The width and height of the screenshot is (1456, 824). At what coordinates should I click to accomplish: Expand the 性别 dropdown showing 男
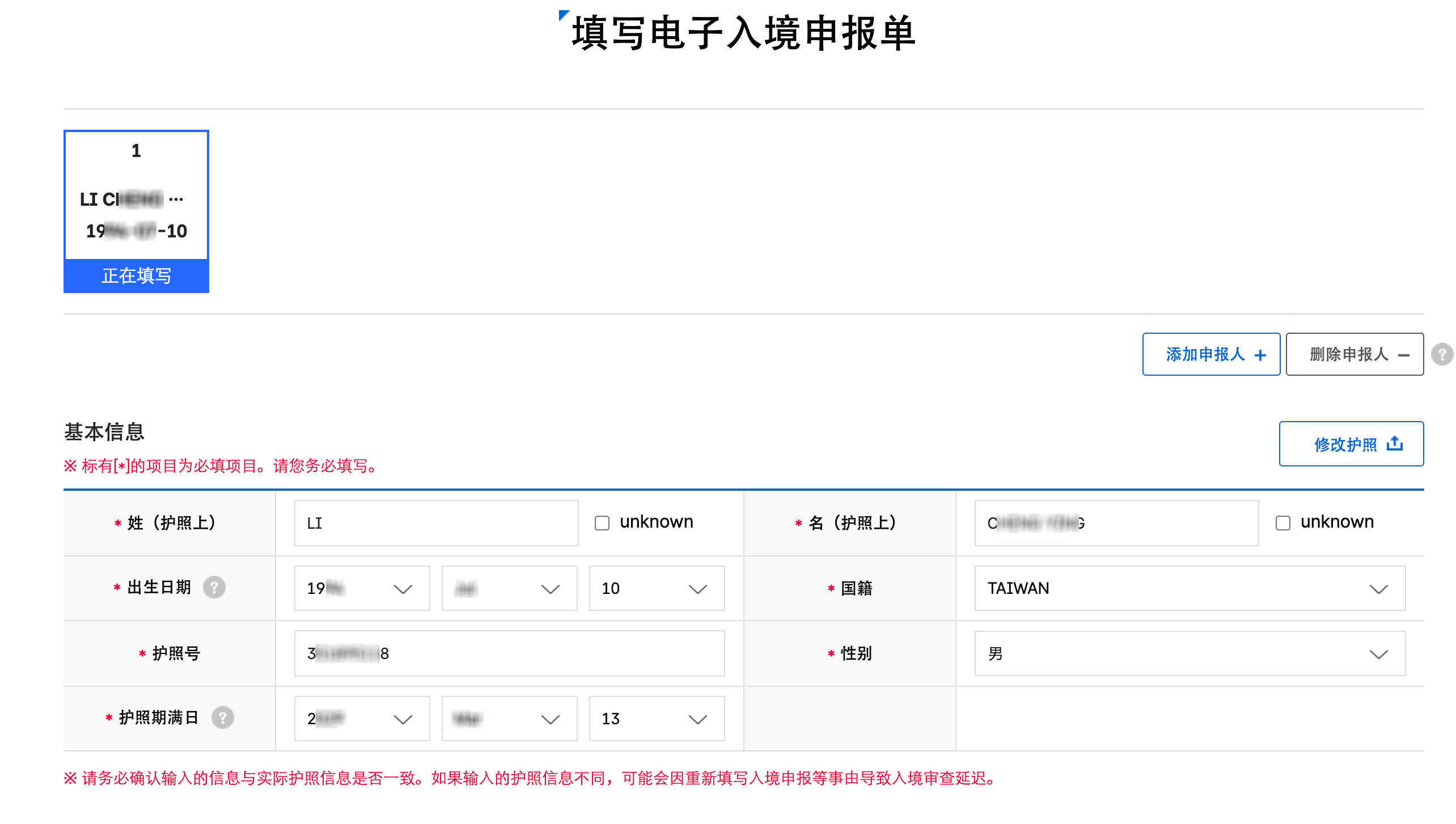click(x=1190, y=653)
